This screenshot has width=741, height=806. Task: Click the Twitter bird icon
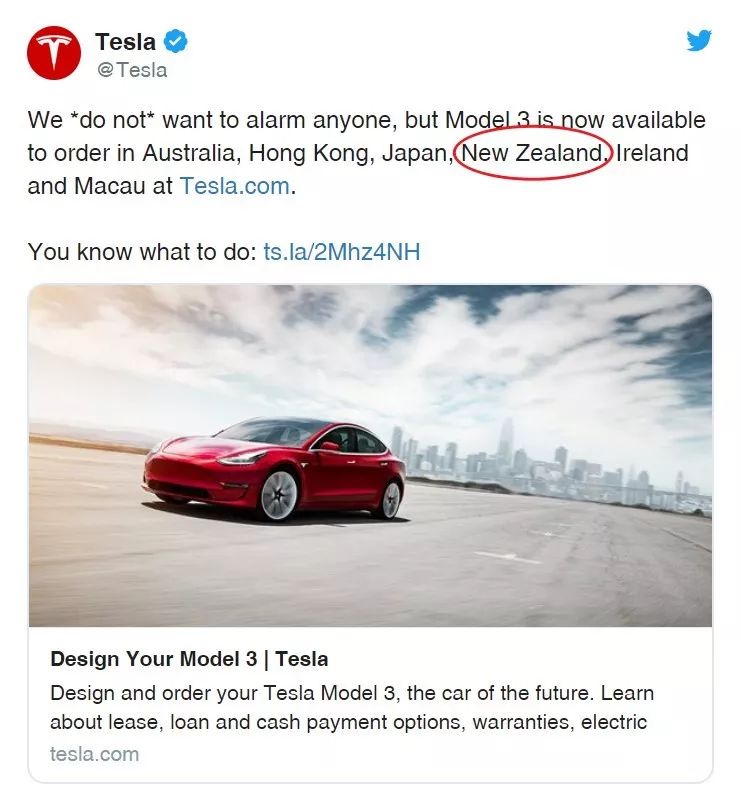699,41
